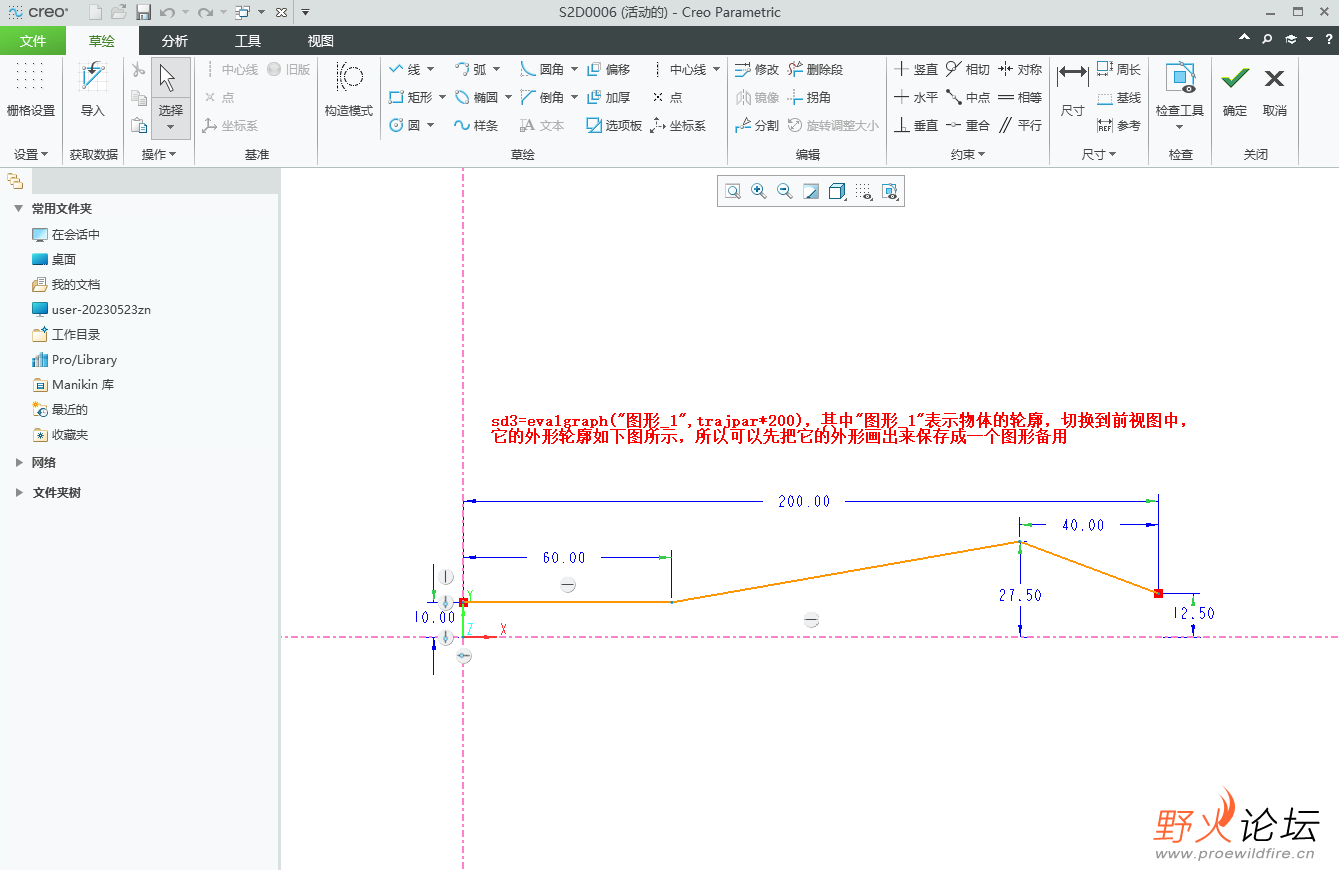Collapse the 常用文件夹 section
The width and height of the screenshot is (1339, 870).
point(18,209)
